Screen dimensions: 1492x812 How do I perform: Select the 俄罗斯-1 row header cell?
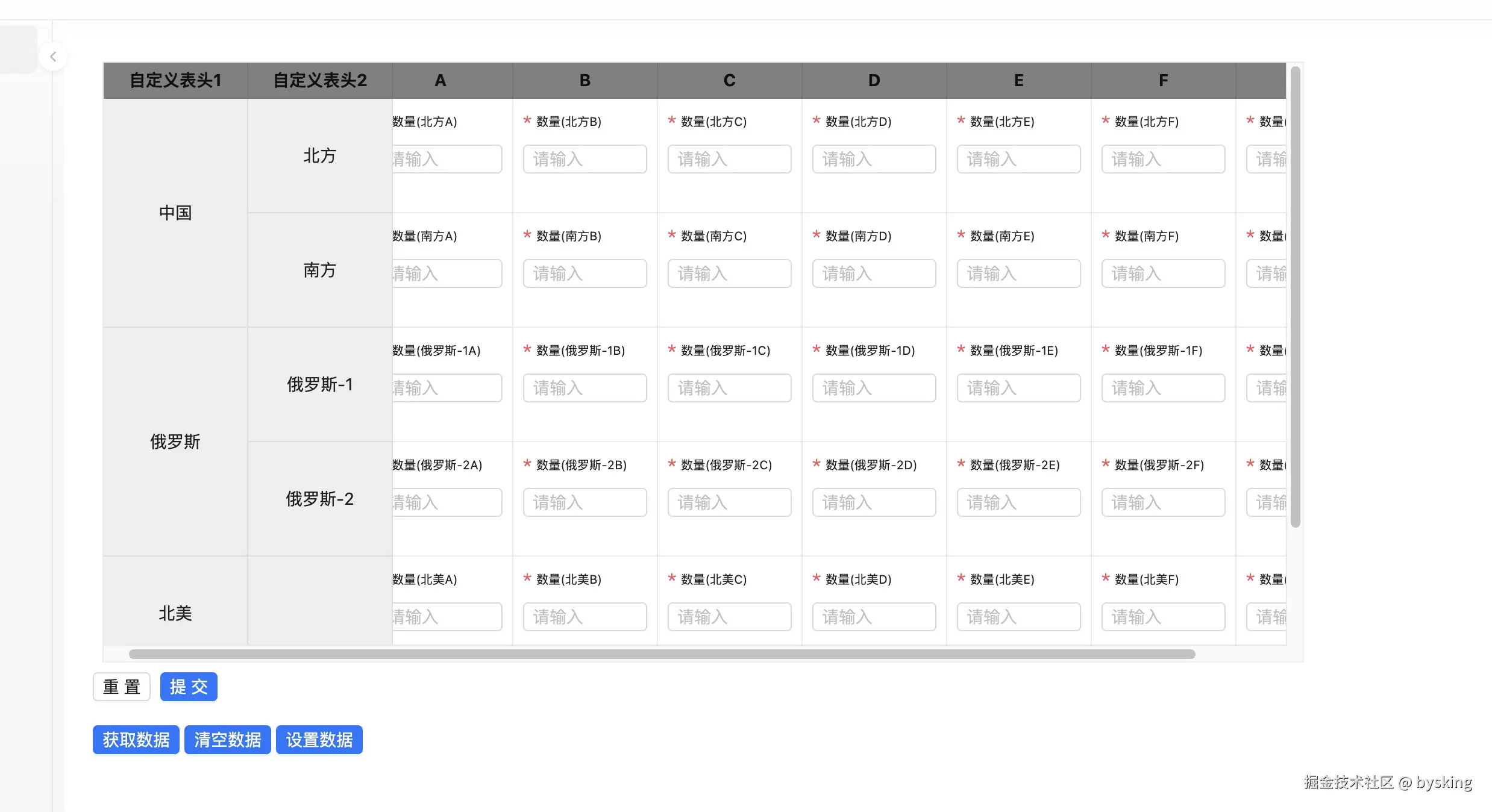tap(320, 384)
